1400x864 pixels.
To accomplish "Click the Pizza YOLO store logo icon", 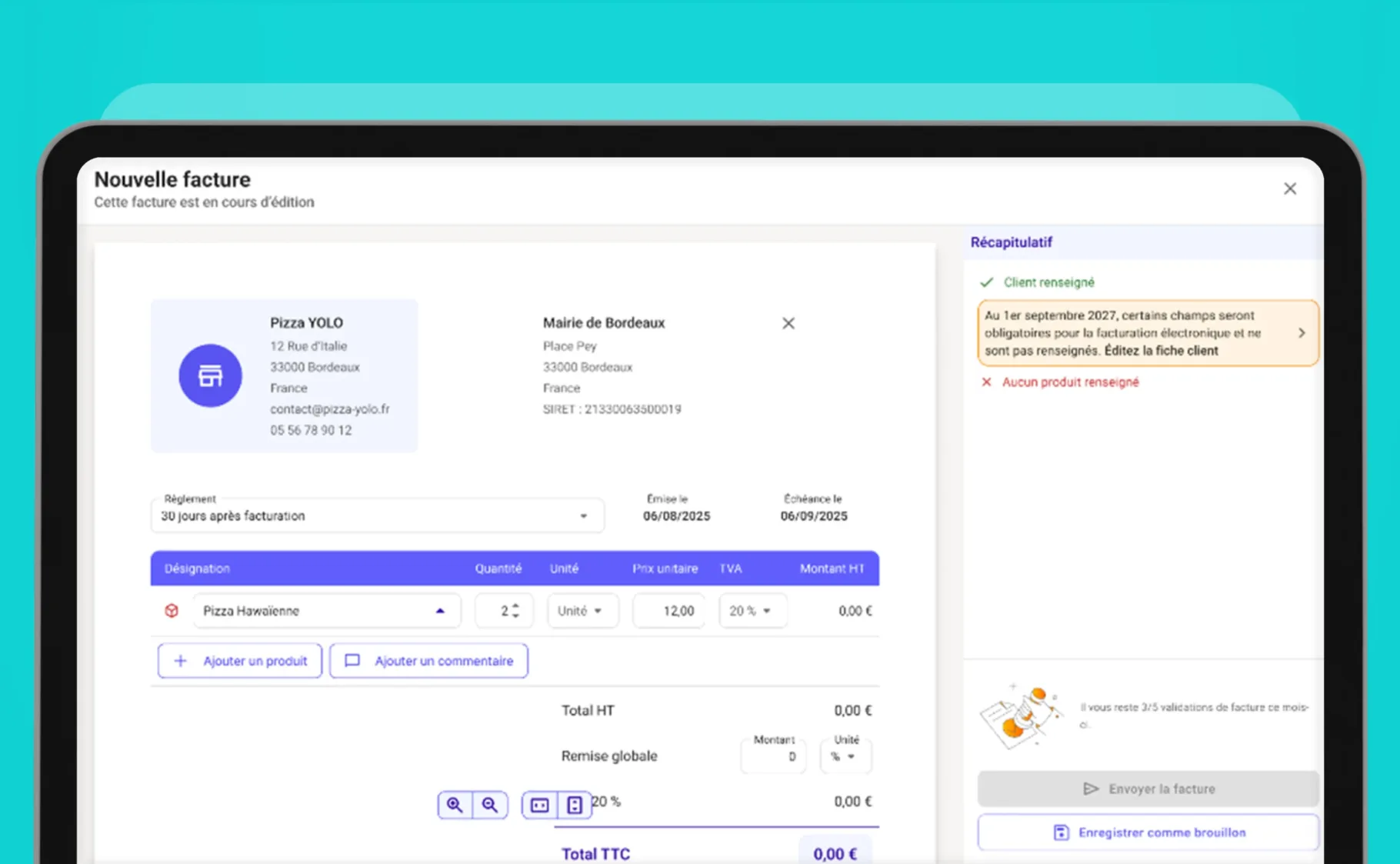I will tap(210, 375).
